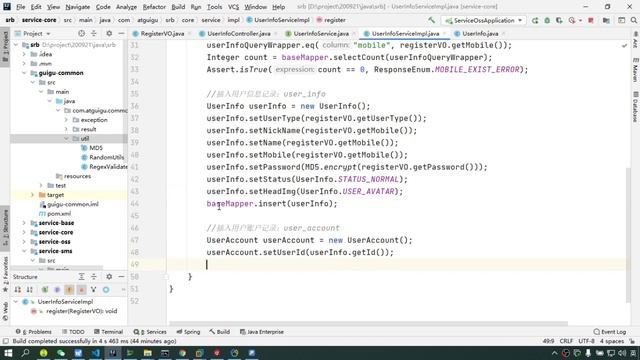Click collapse all icon in Project panel
Screen dimensions: 640x360
tap(93, 33)
